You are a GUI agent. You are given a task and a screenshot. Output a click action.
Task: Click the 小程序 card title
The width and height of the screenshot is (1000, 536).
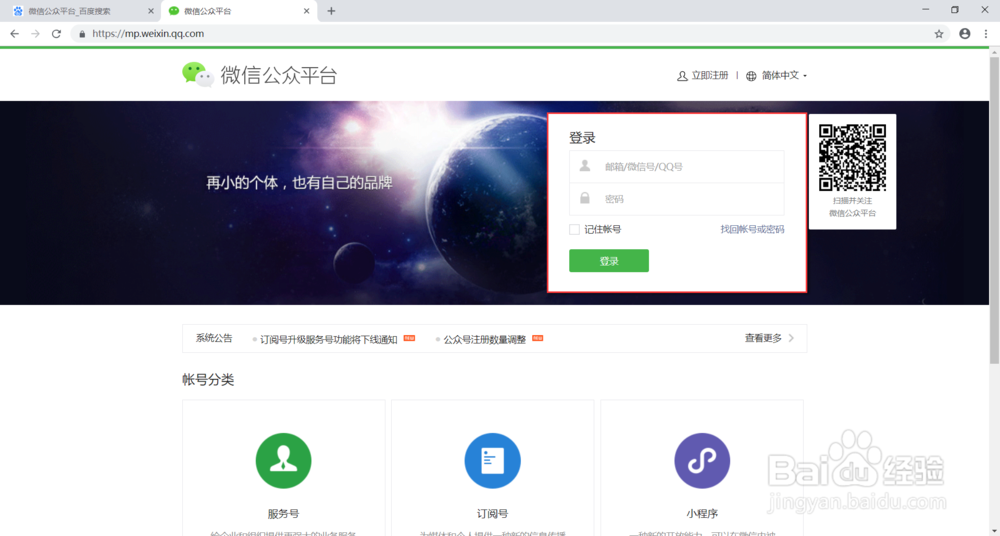coord(702,514)
